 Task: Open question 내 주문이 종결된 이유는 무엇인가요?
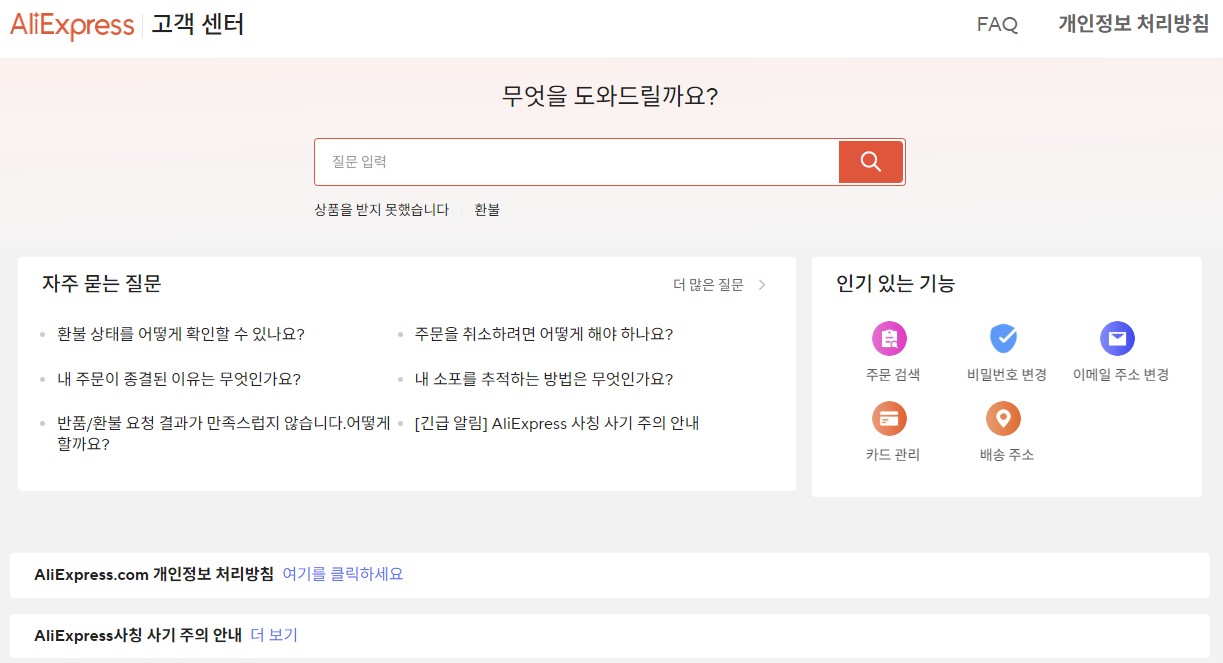(x=179, y=379)
